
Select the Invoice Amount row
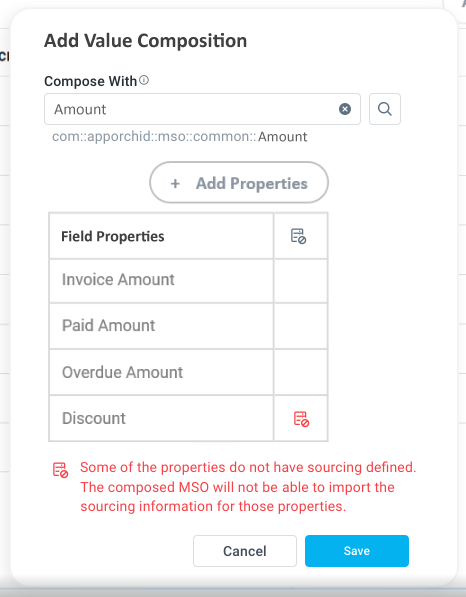pos(188,281)
